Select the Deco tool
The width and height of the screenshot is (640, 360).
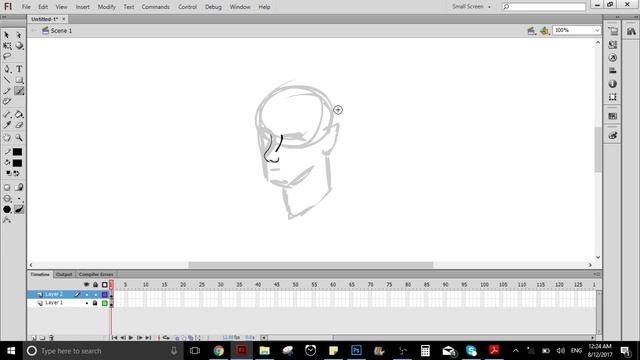(x=7, y=101)
